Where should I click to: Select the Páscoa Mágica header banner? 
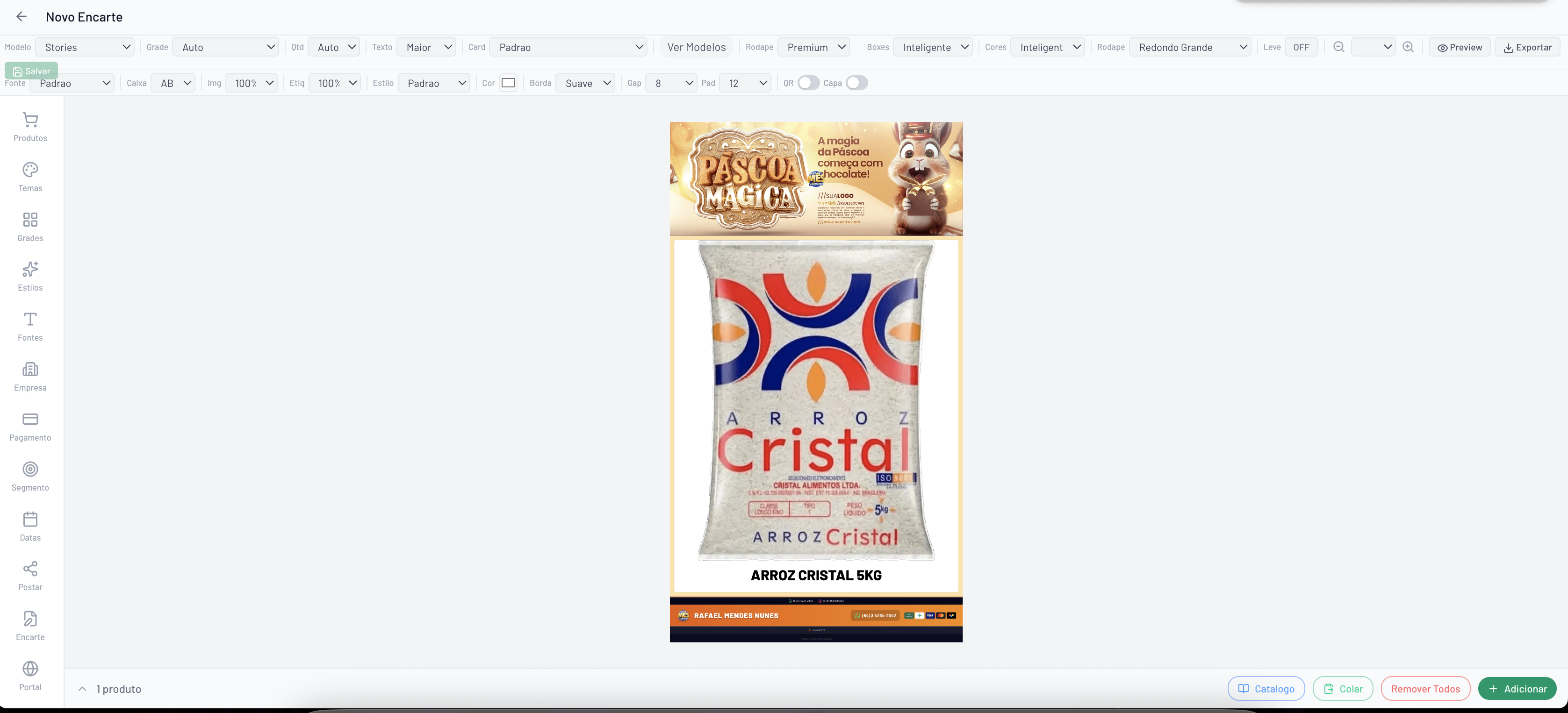tap(816, 179)
